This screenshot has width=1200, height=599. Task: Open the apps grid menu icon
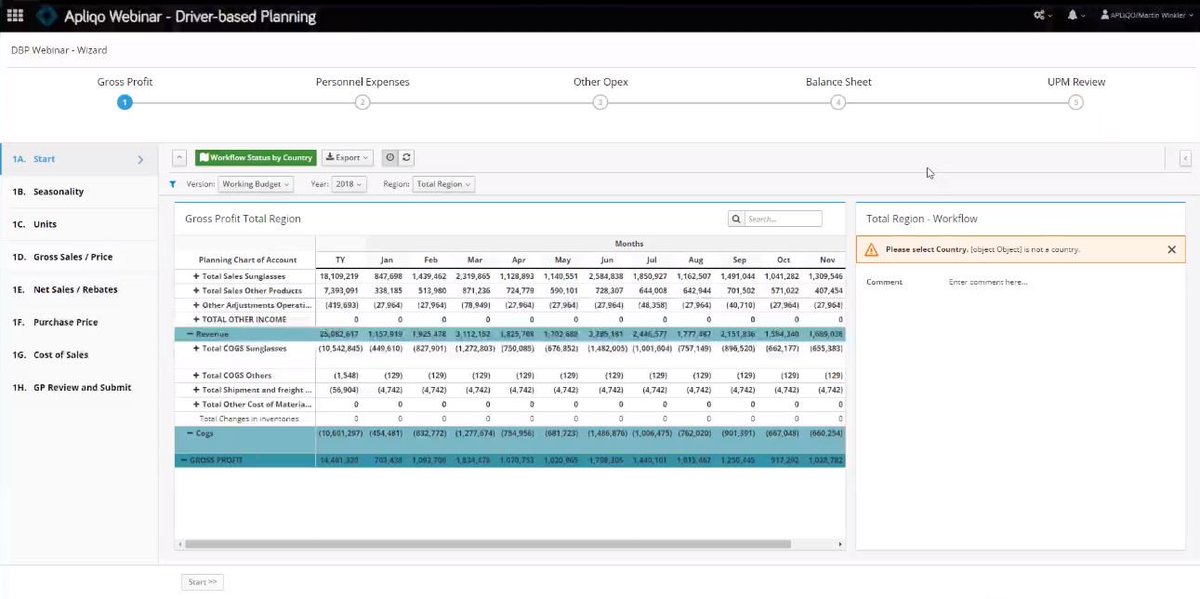tap(15, 16)
